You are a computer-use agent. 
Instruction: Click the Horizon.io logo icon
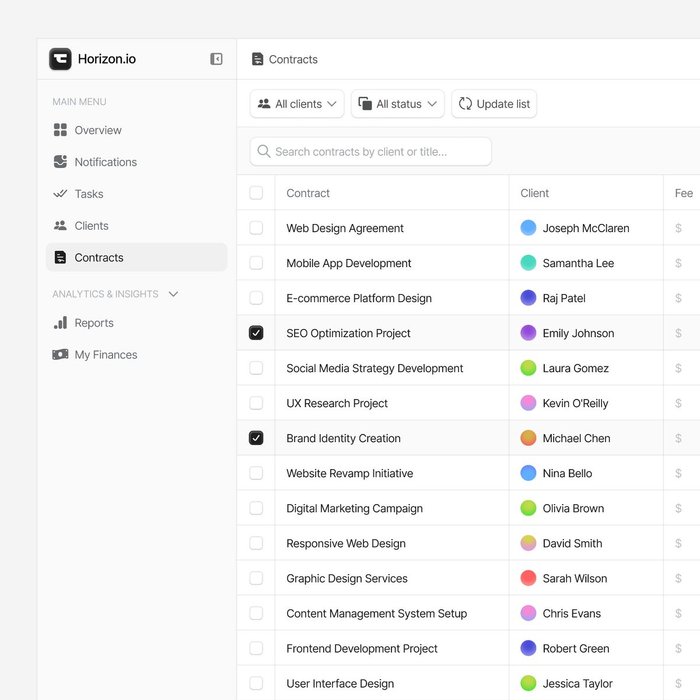coord(60,59)
